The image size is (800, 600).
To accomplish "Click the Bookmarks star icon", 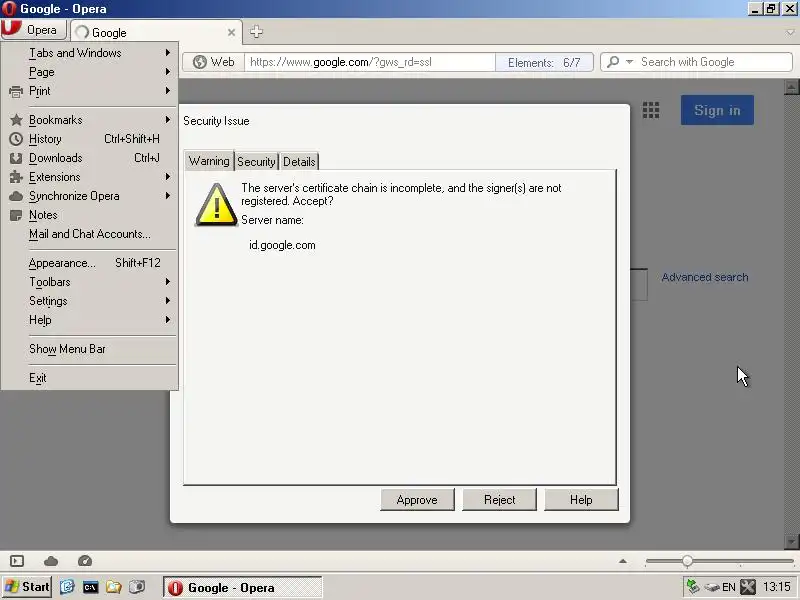I will pyautogui.click(x=16, y=120).
